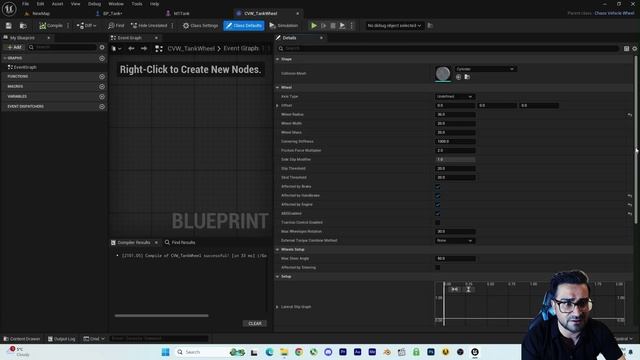Toggle the Affected by Engine checkbox

coord(438,204)
